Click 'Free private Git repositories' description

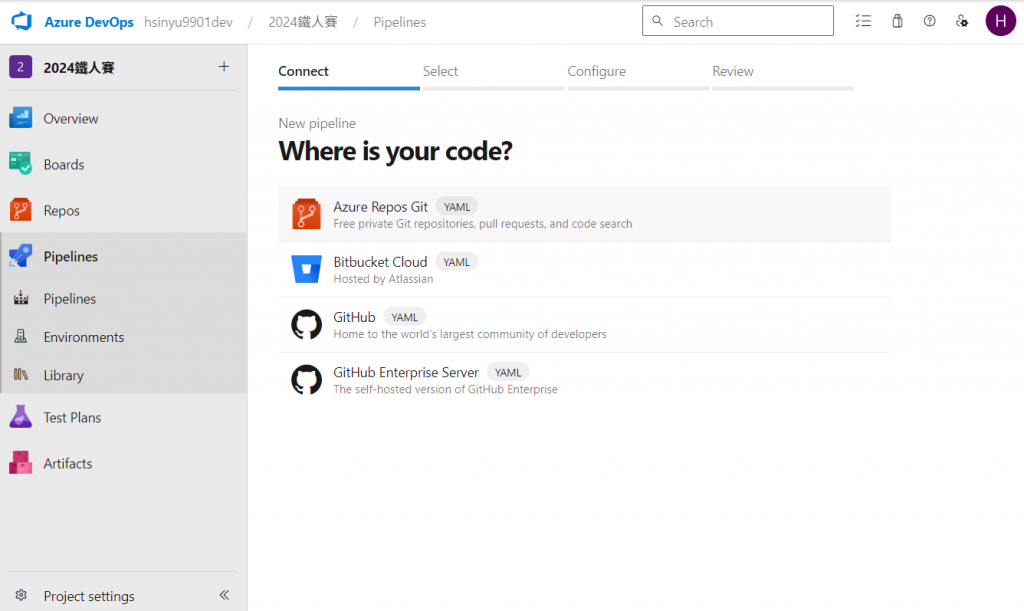pos(483,224)
